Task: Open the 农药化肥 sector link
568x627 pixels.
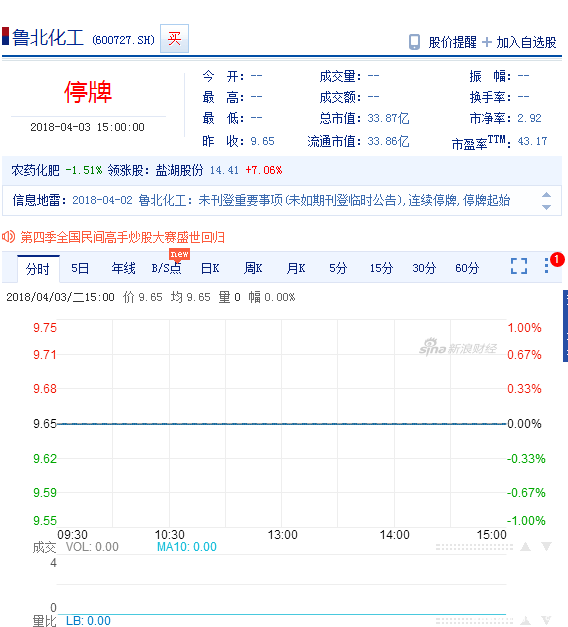Action: 35,170
